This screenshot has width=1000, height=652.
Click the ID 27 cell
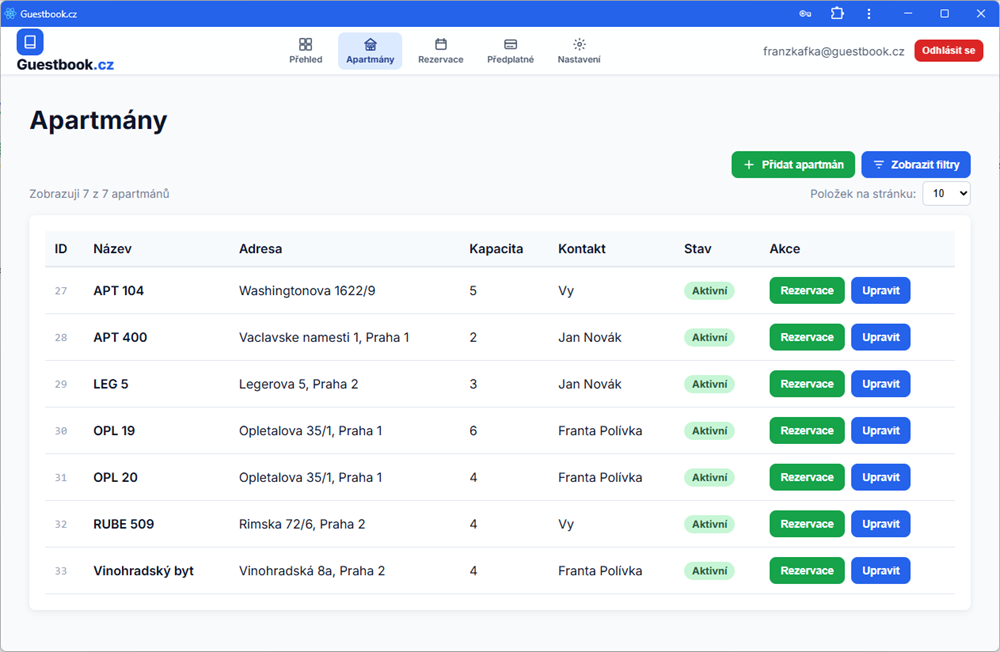coord(61,291)
